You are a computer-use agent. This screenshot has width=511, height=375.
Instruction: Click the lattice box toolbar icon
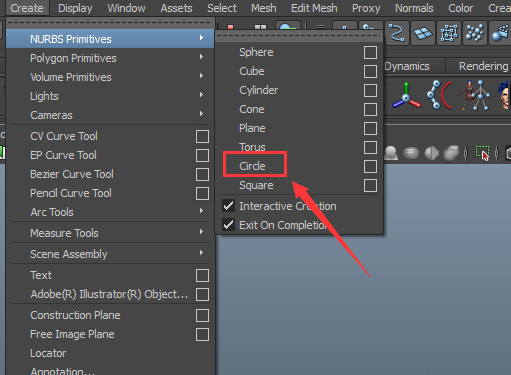[449, 33]
